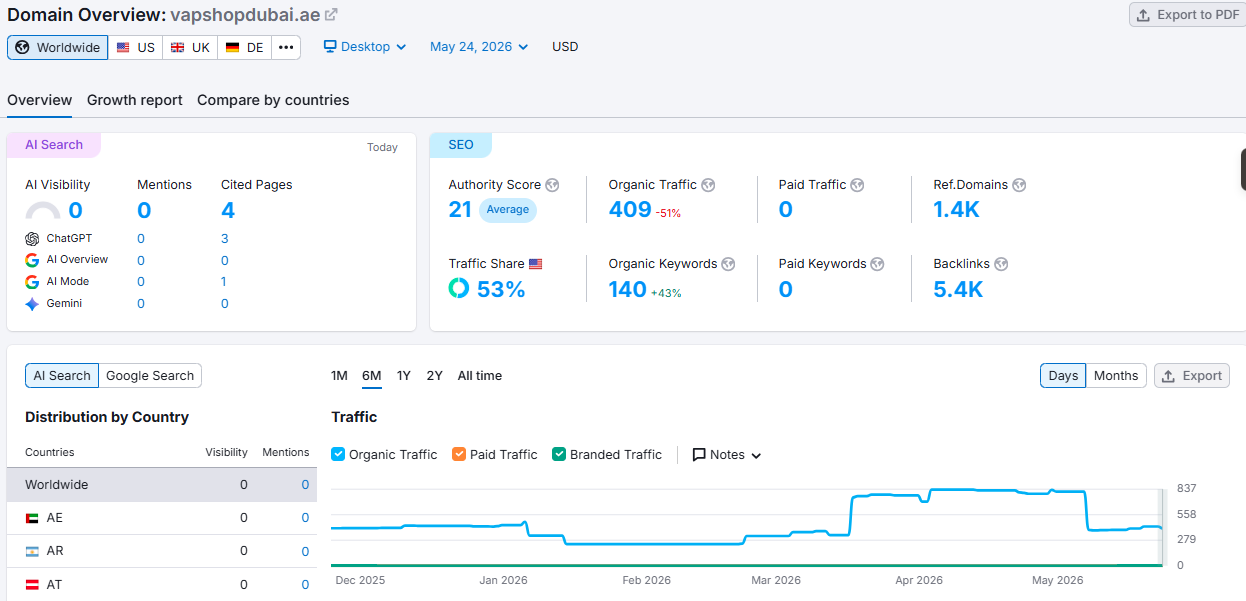Click the Worldwide globe icon

coord(23,47)
